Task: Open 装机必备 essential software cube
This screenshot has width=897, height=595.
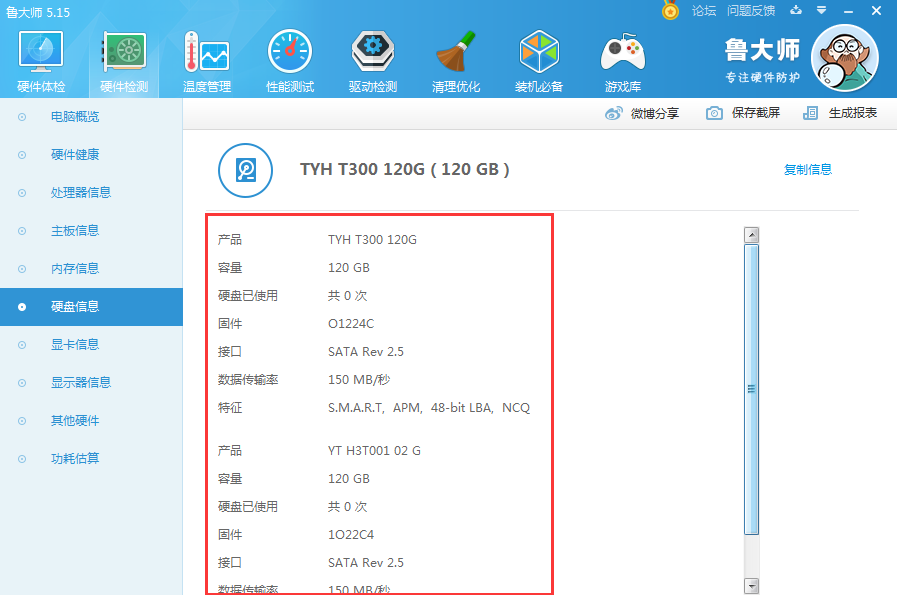Action: pyautogui.click(x=539, y=61)
